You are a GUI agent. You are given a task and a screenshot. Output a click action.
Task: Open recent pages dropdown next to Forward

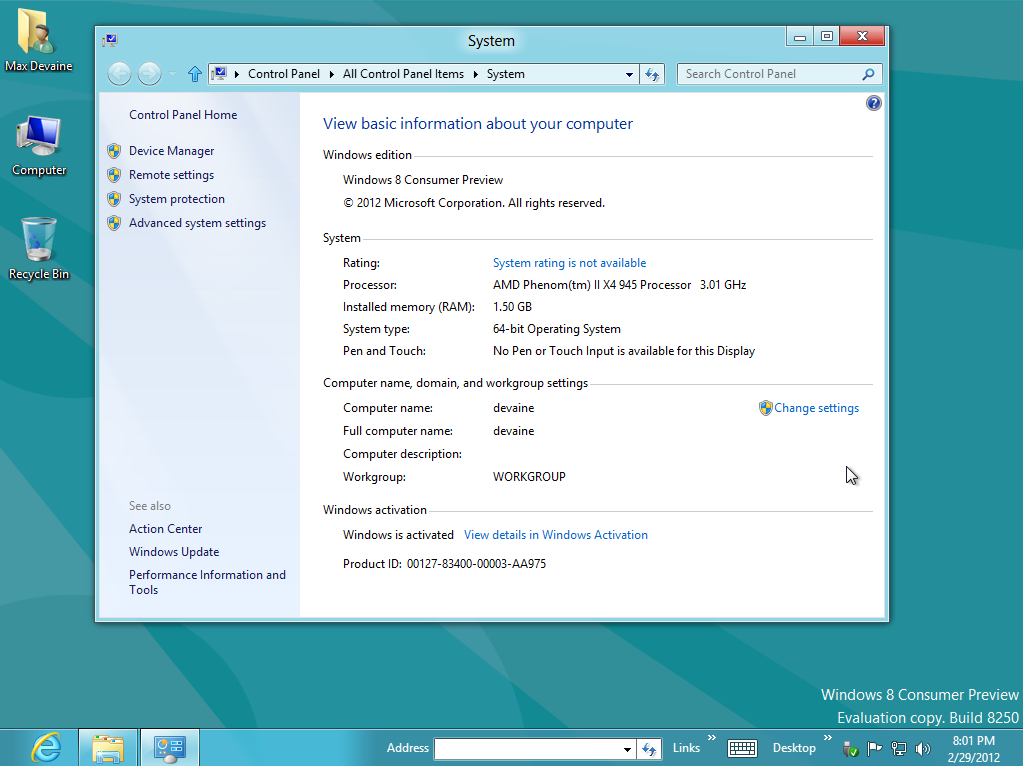[x=172, y=74]
